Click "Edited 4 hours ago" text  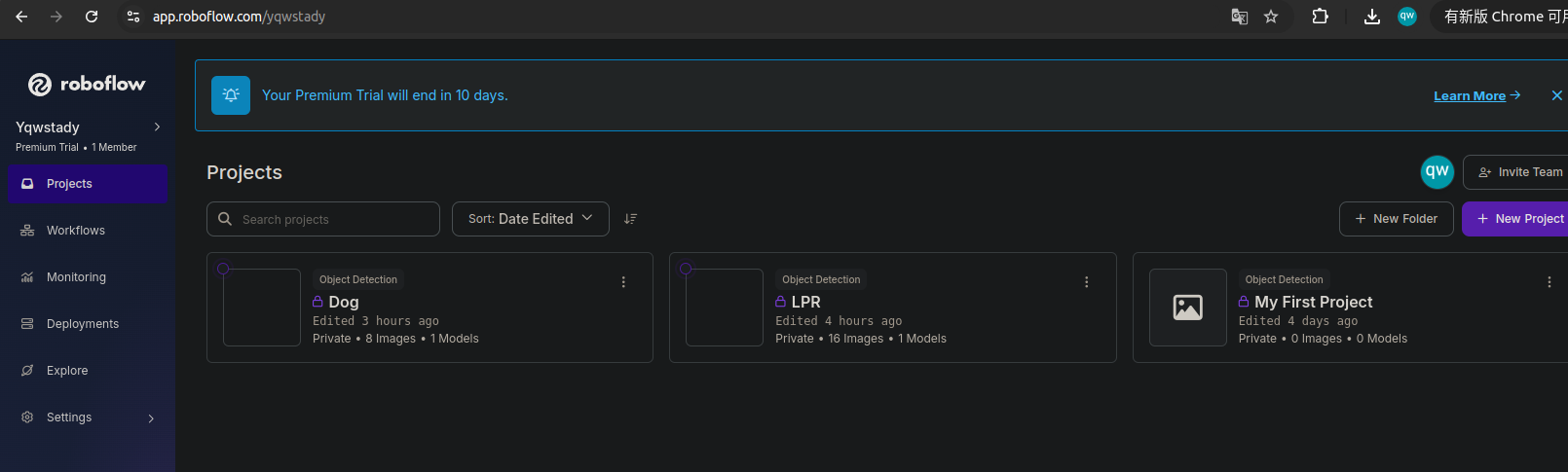click(x=839, y=321)
